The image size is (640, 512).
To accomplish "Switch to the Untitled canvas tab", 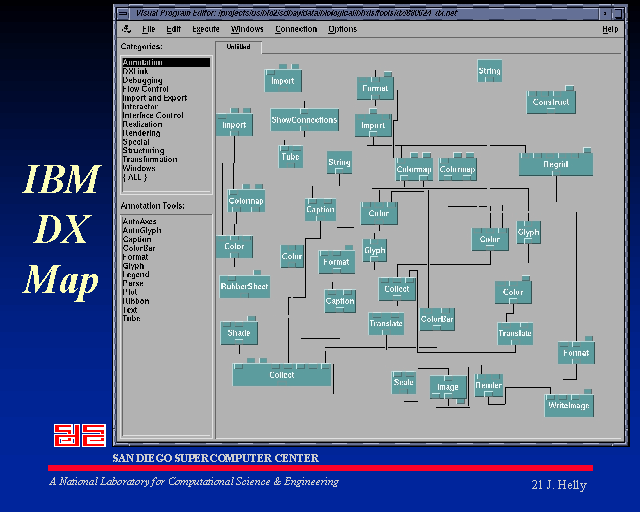I will click(238, 47).
